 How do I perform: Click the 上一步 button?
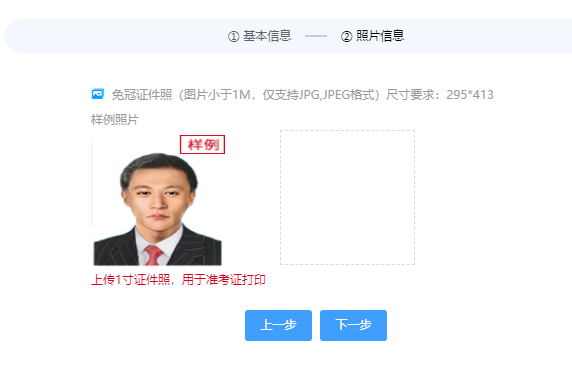pos(278,325)
